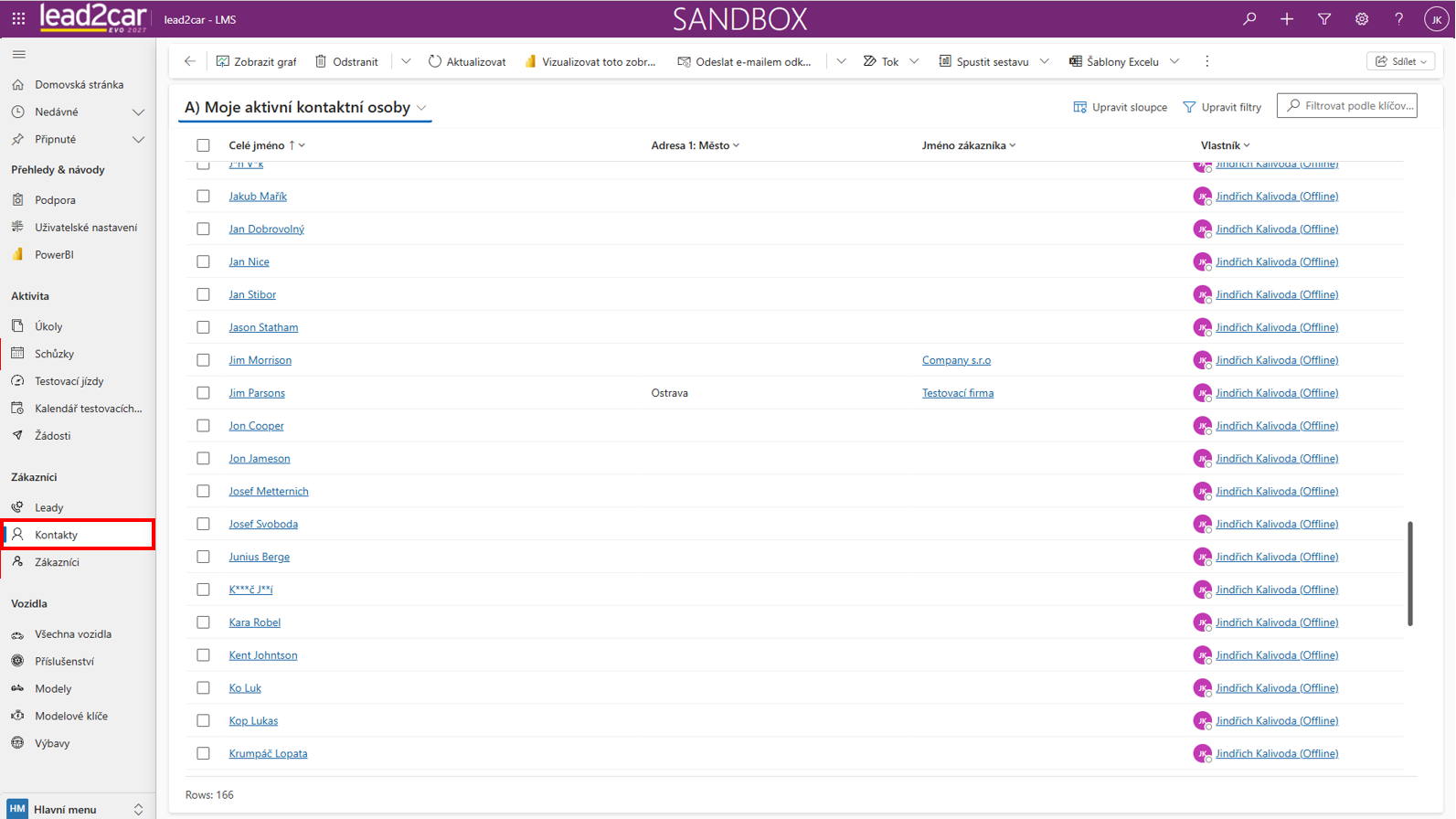Click the vertical scrollbar thumb of the grid
The height and width of the screenshot is (819, 1456).
coord(1410,574)
